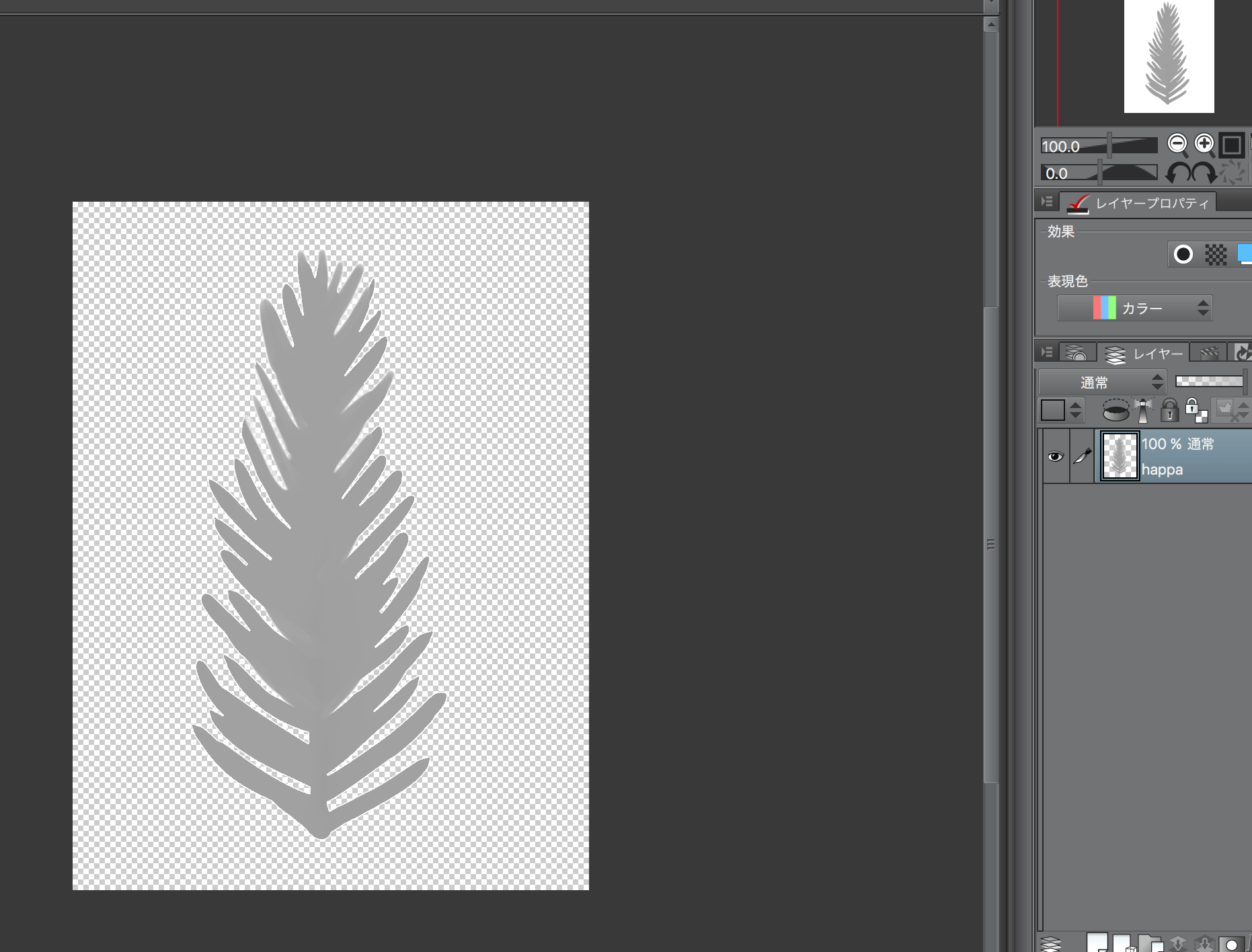This screenshot has width=1252, height=952.
Task: Open the Layer Property panel menu icon
Action: (x=1047, y=202)
